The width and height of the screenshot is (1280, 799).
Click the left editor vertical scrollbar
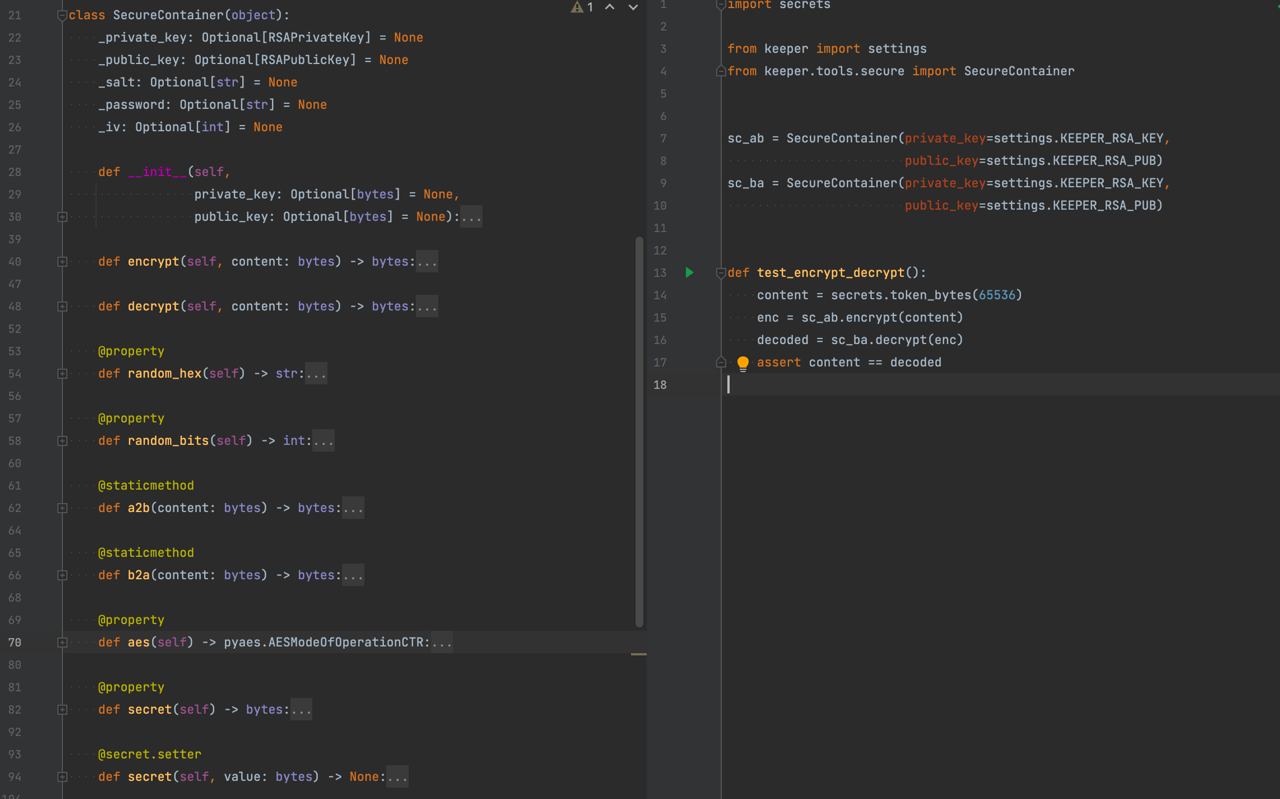(639, 430)
